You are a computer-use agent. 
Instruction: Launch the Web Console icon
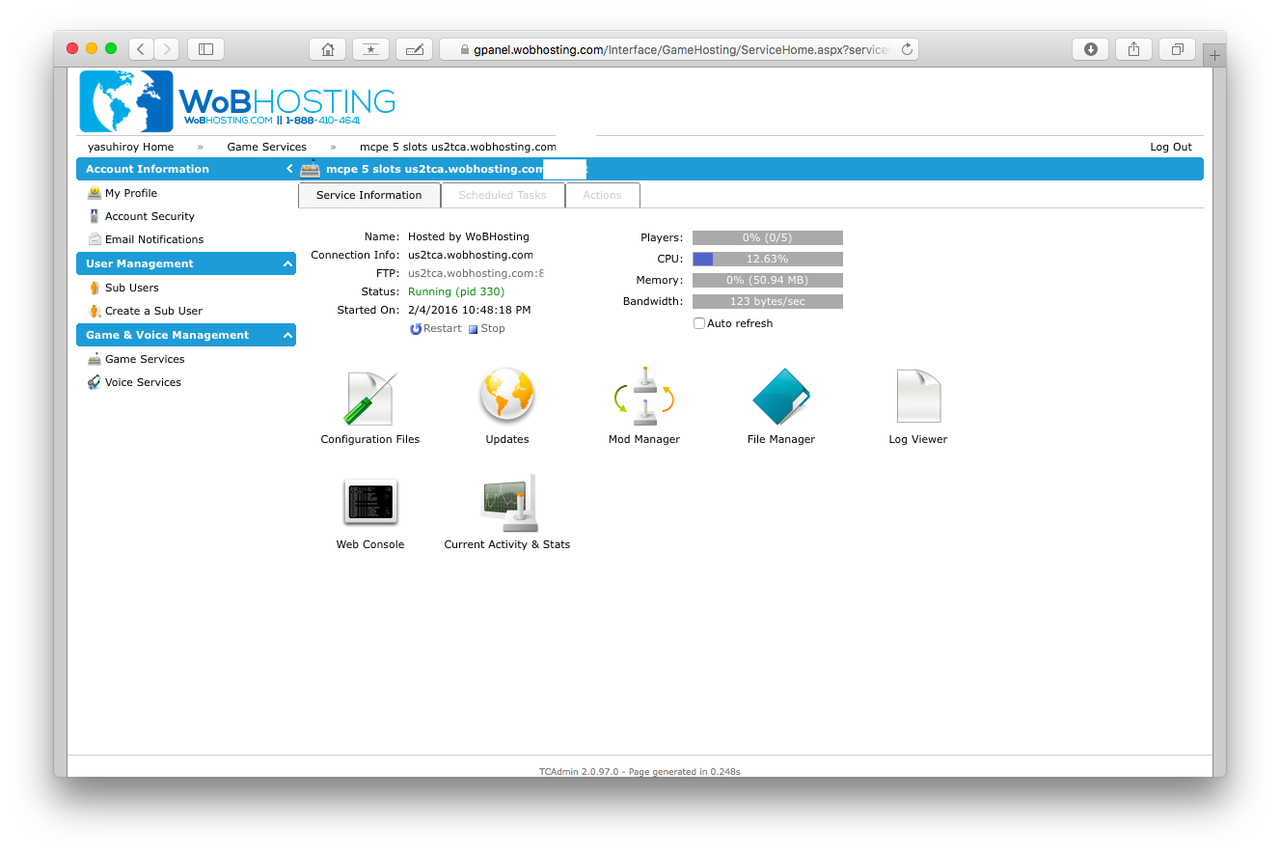click(370, 502)
